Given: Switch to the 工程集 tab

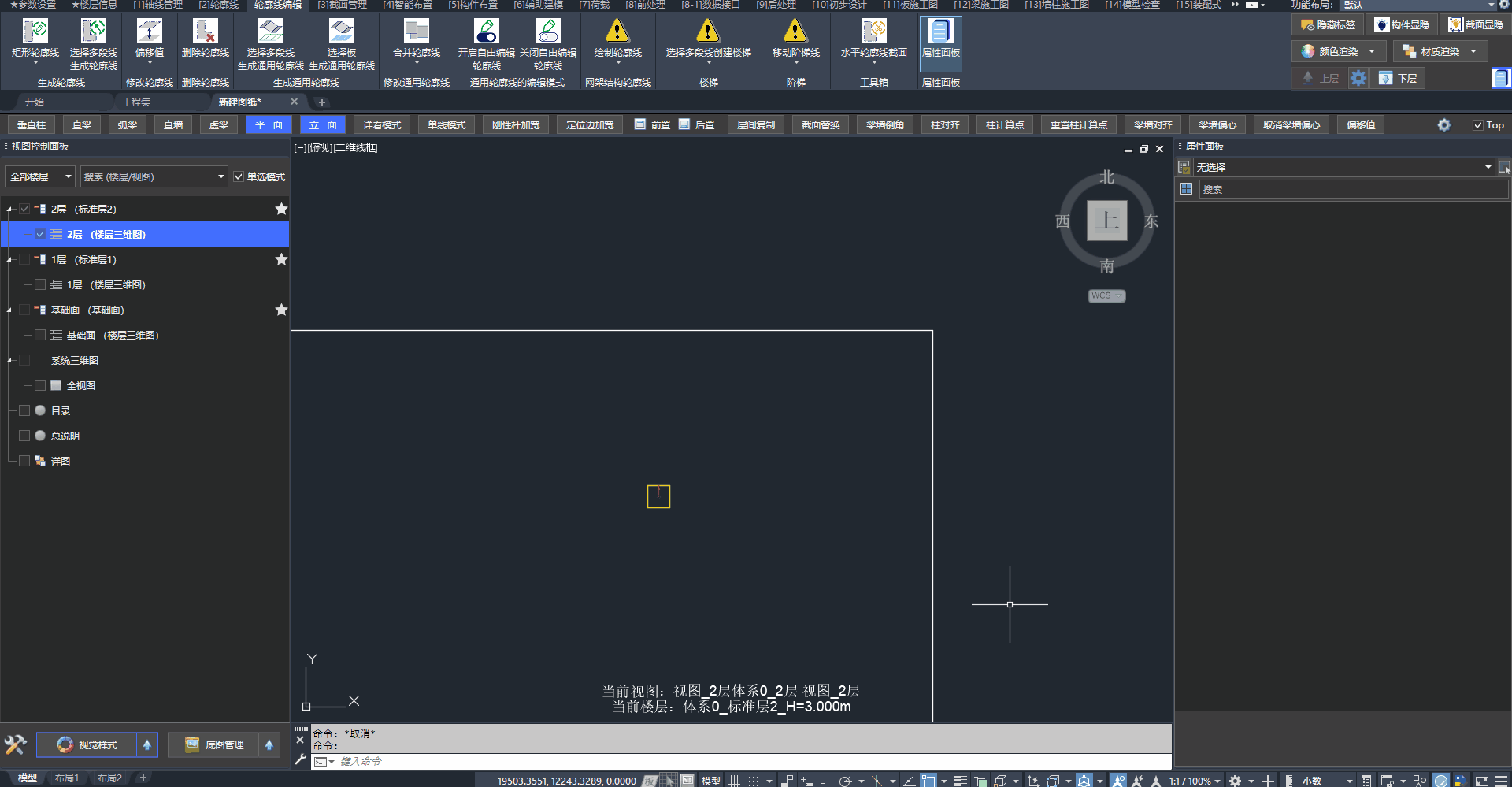Looking at the screenshot, I should click(x=136, y=102).
